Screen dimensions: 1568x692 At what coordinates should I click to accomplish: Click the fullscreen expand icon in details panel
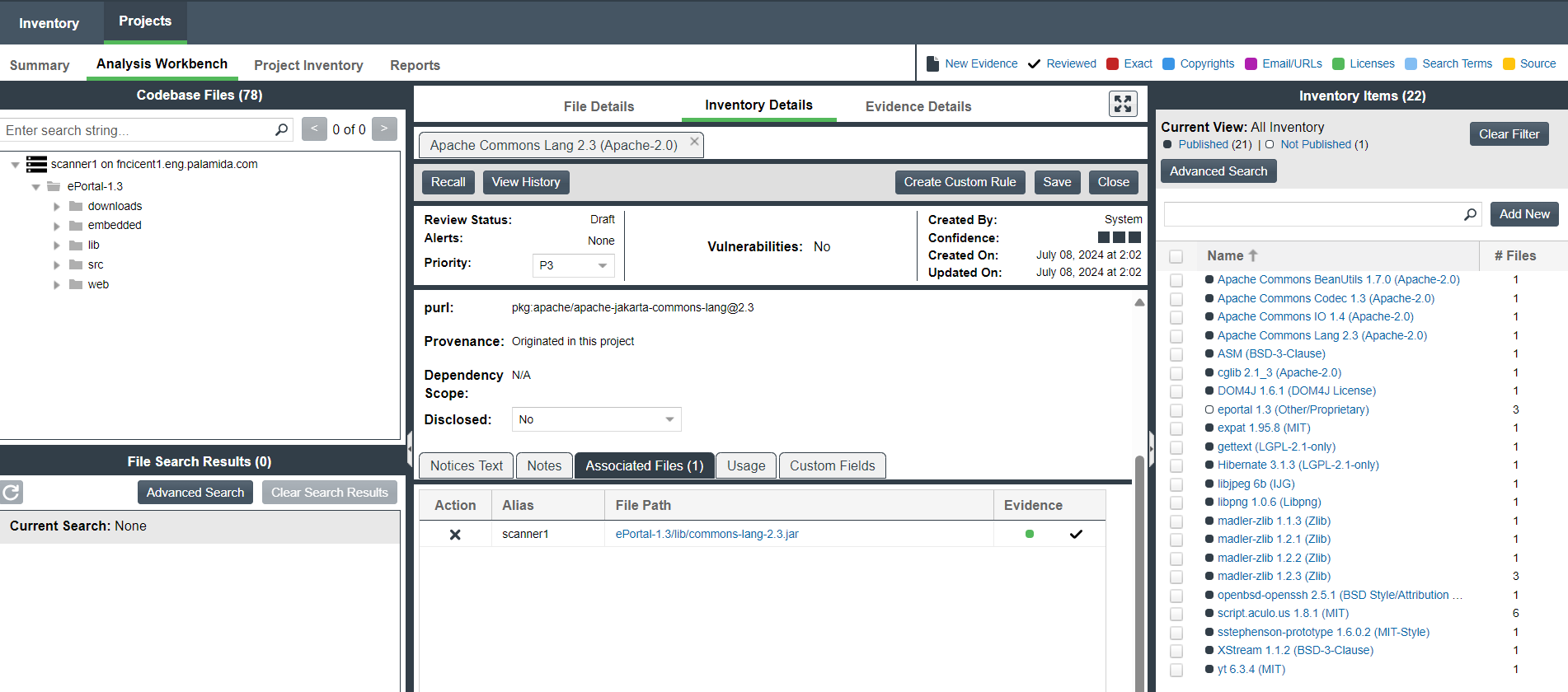click(1122, 104)
